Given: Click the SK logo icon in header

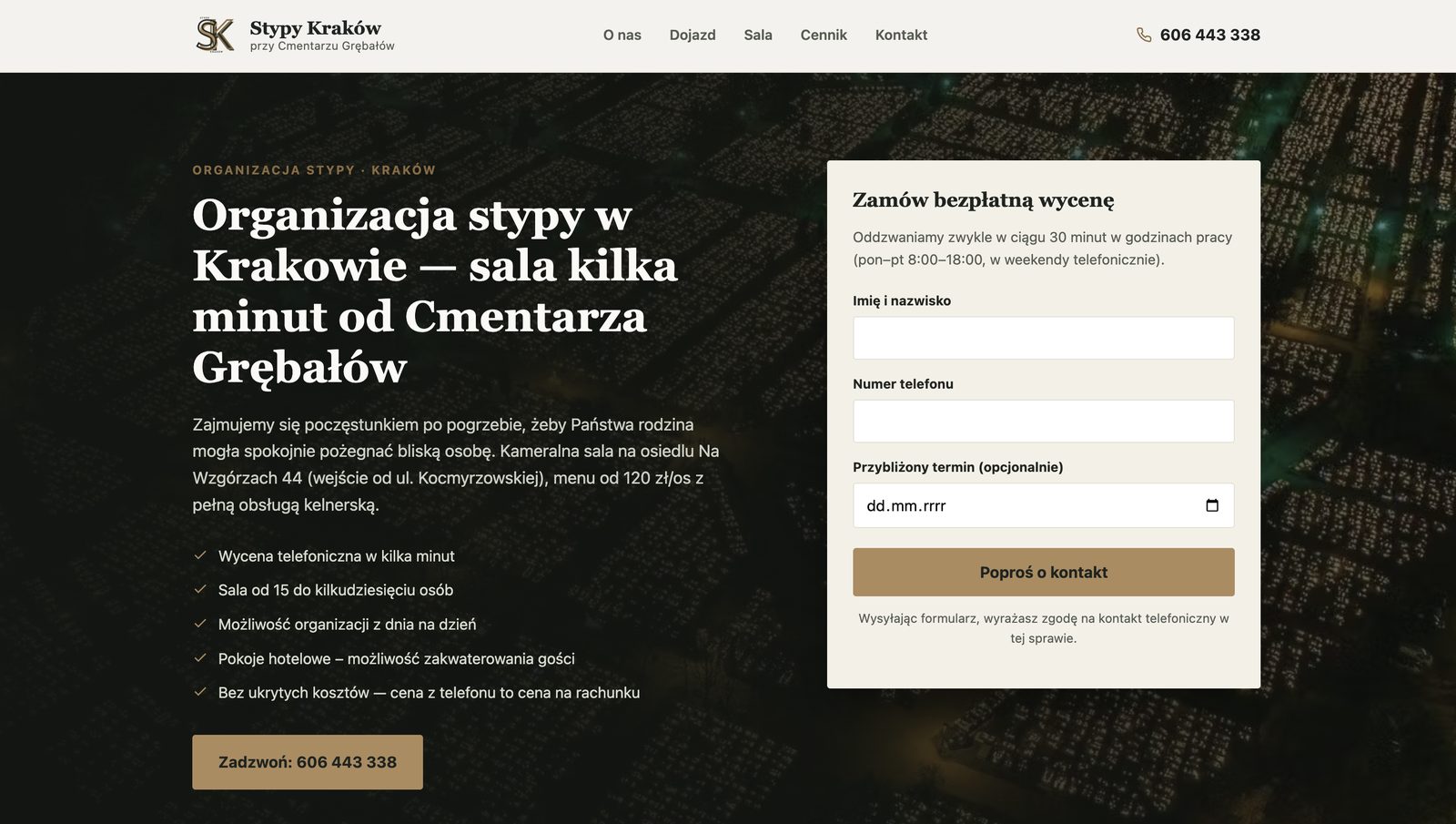Looking at the screenshot, I should point(216,36).
